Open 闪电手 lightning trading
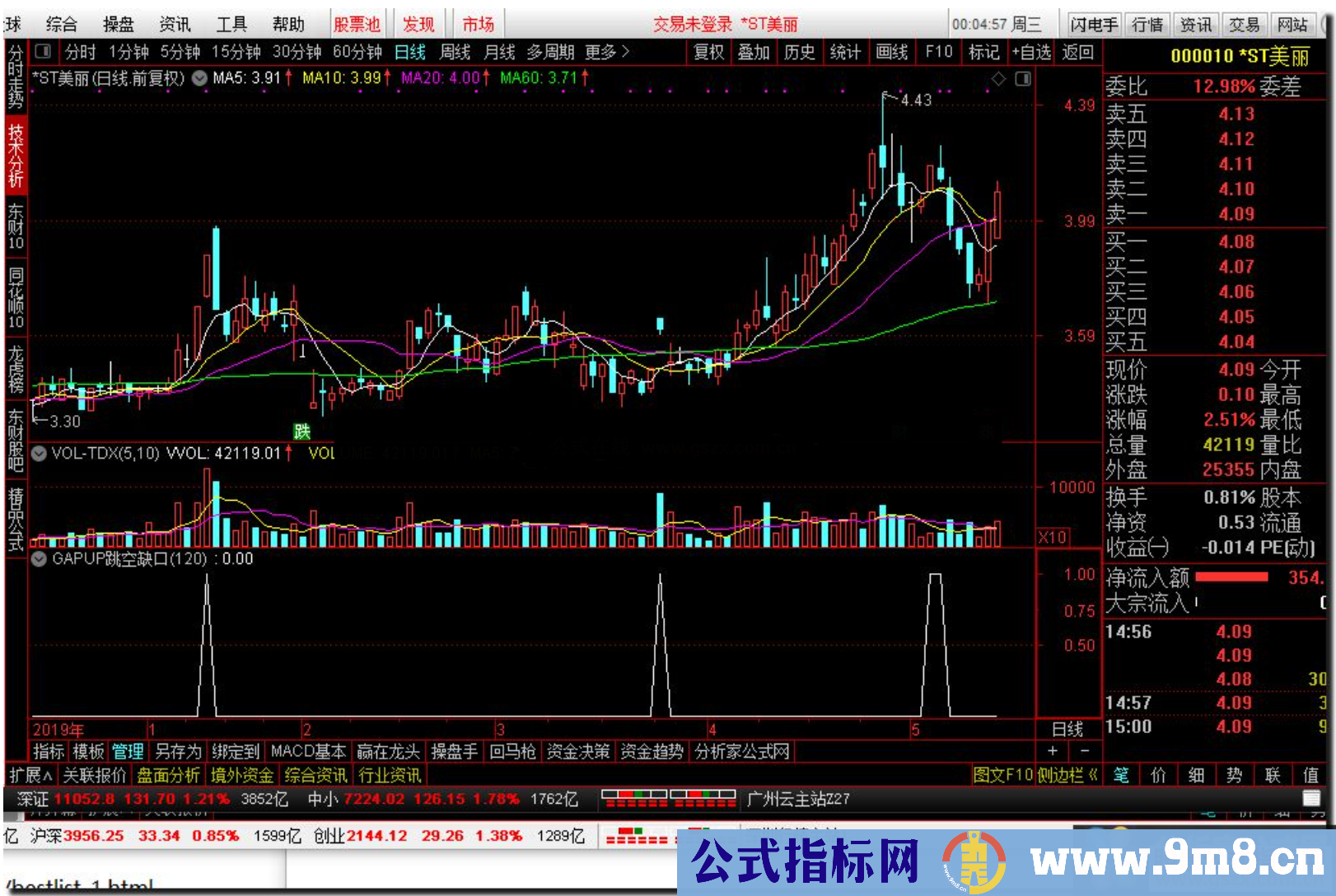1336x896 pixels. pyautogui.click(x=1093, y=24)
